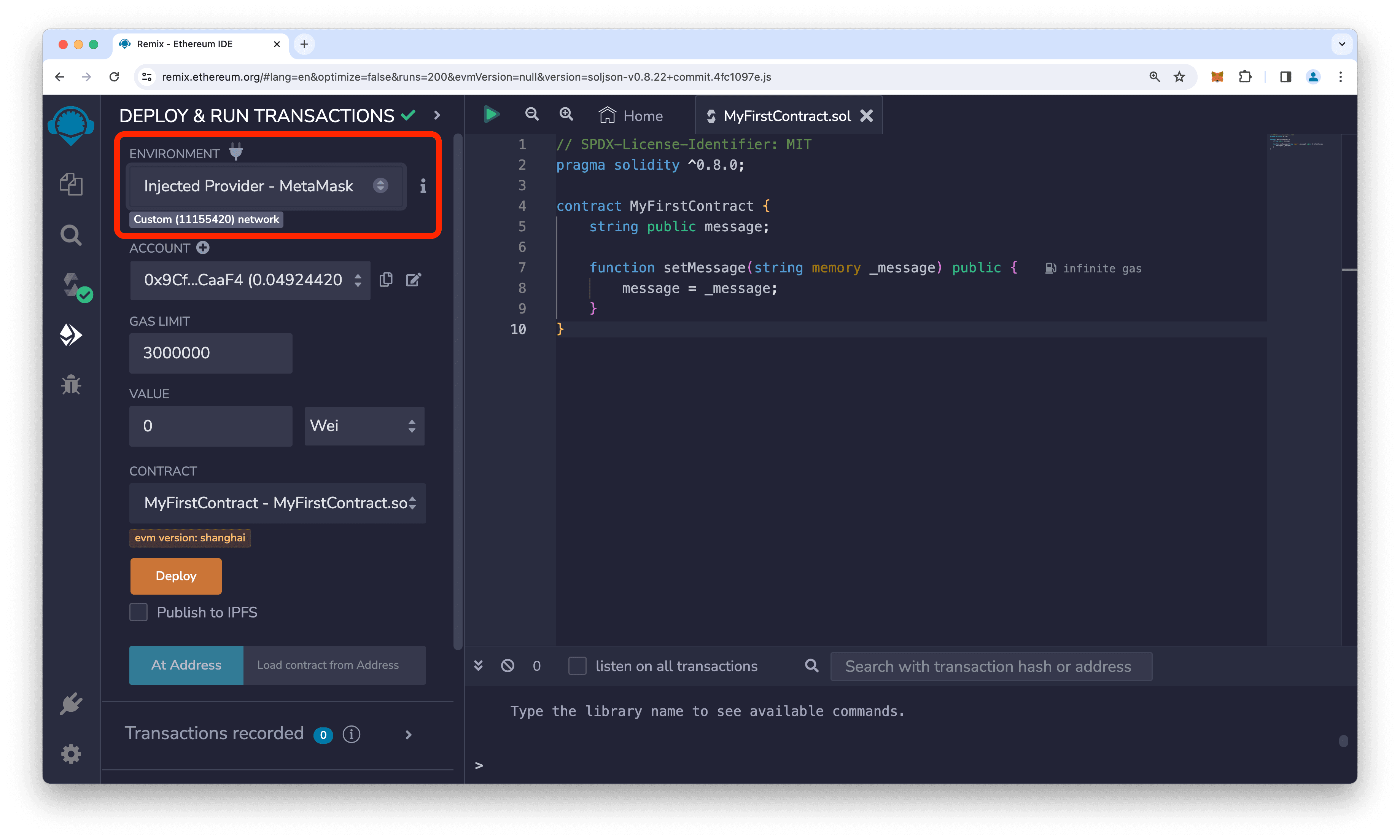Image resolution: width=1400 pixels, height=840 pixels.
Task: Enable the Publish to IPFS checkbox
Action: click(138, 612)
